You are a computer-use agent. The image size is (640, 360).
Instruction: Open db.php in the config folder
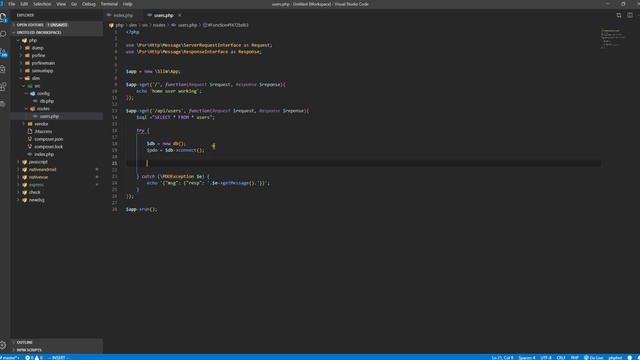[57, 101]
